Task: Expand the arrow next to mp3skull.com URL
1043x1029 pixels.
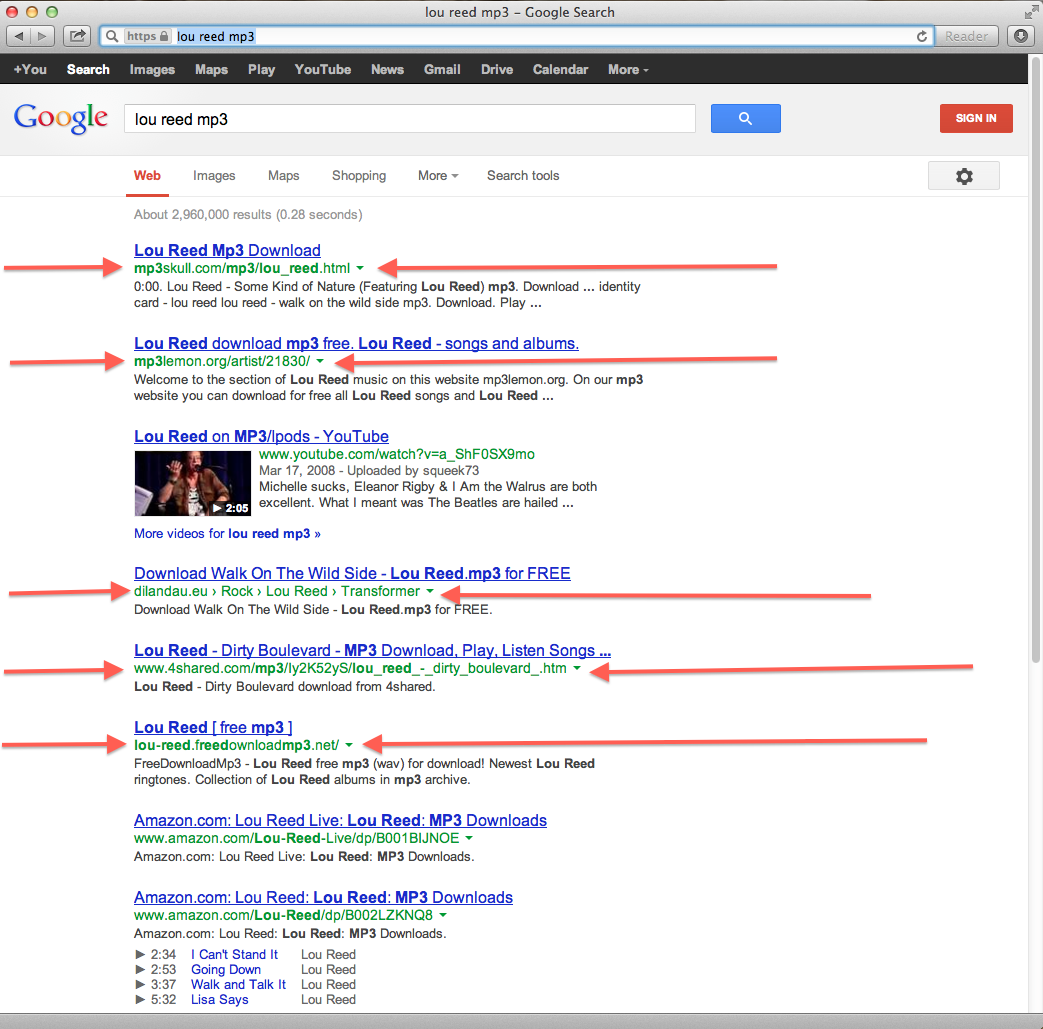Action: click(x=360, y=268)
